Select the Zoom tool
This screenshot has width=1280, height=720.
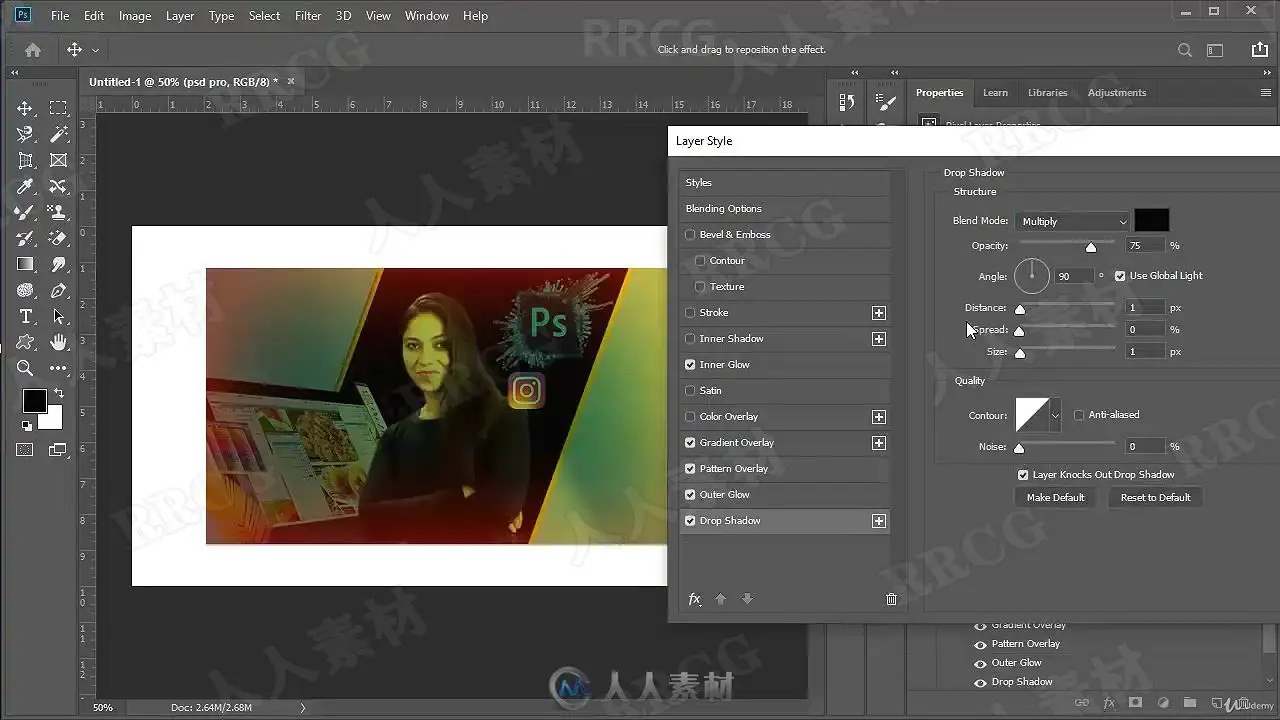point(26,368)
